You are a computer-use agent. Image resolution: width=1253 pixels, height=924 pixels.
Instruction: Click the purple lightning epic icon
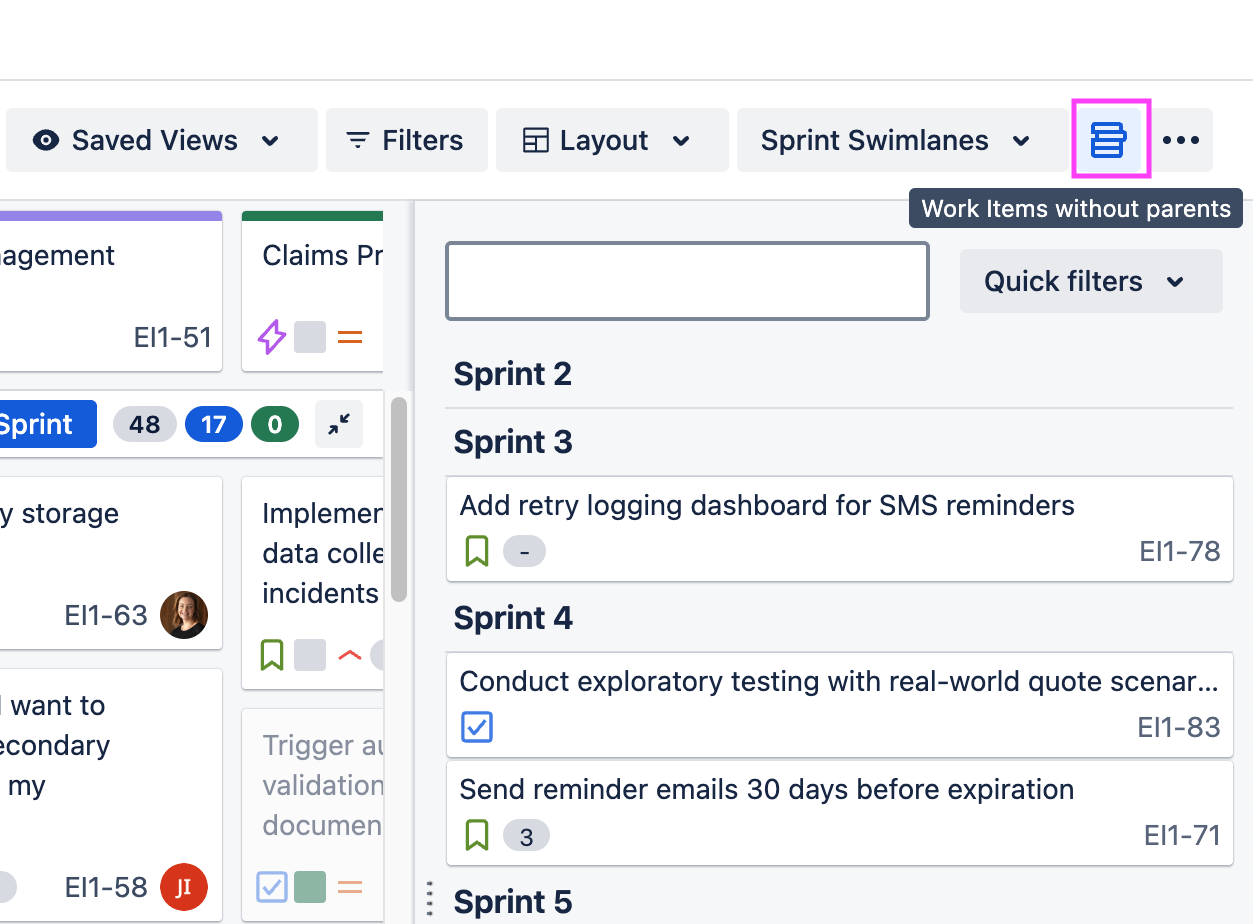point(272,337)
